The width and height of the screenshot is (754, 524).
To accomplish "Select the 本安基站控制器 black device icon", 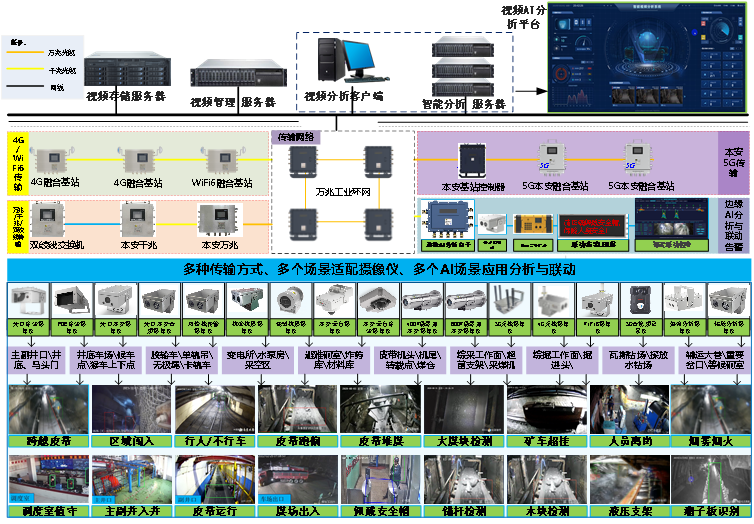I will tap(470, 161).
